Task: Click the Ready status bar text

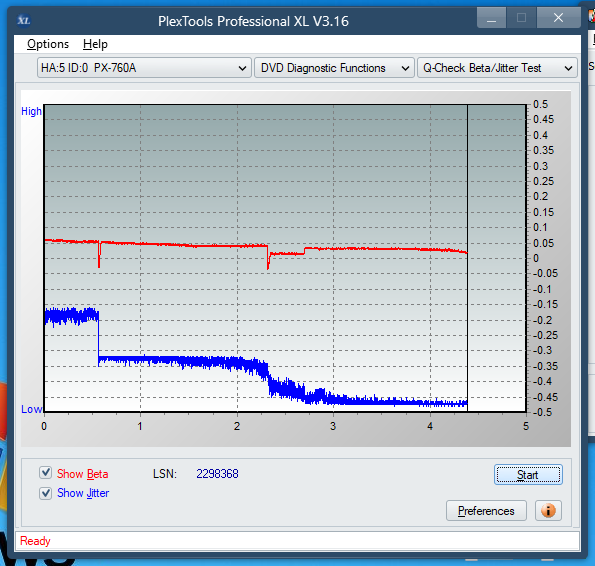Action: coord(35,541)
